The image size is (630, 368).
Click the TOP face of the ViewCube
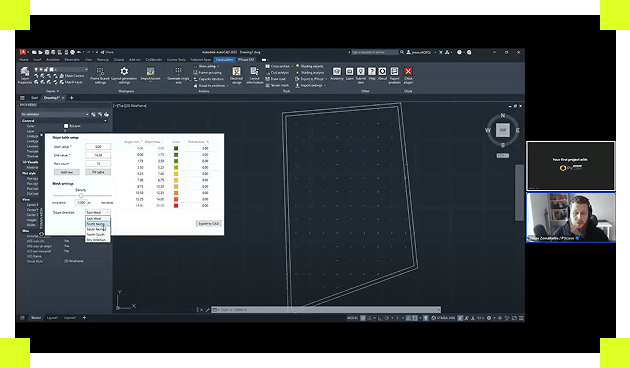tap(503, 130)
